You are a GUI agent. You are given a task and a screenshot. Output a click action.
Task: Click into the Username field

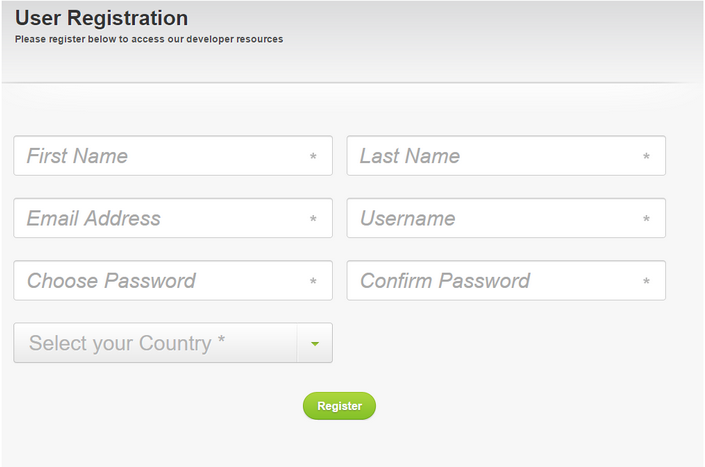pyautogui.click(x=506, y=218)
